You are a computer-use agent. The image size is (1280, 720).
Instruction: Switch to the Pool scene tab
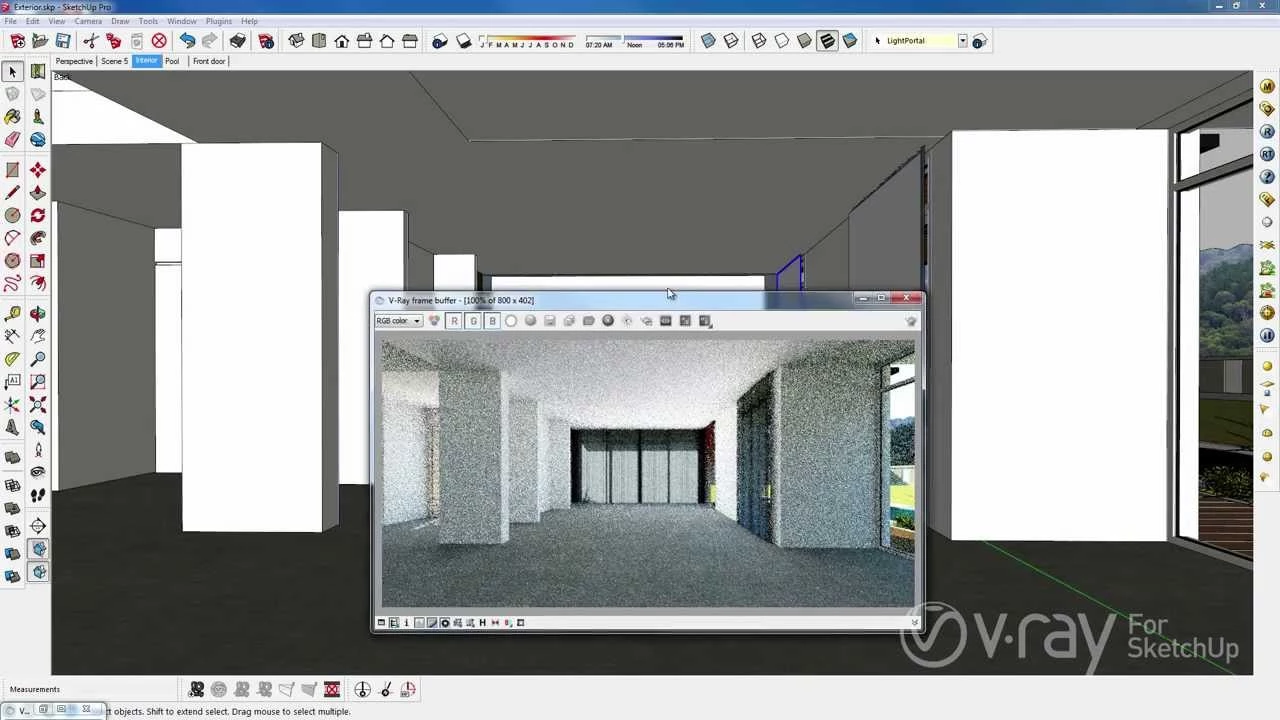pyautogui.click(x=172, y=61)
